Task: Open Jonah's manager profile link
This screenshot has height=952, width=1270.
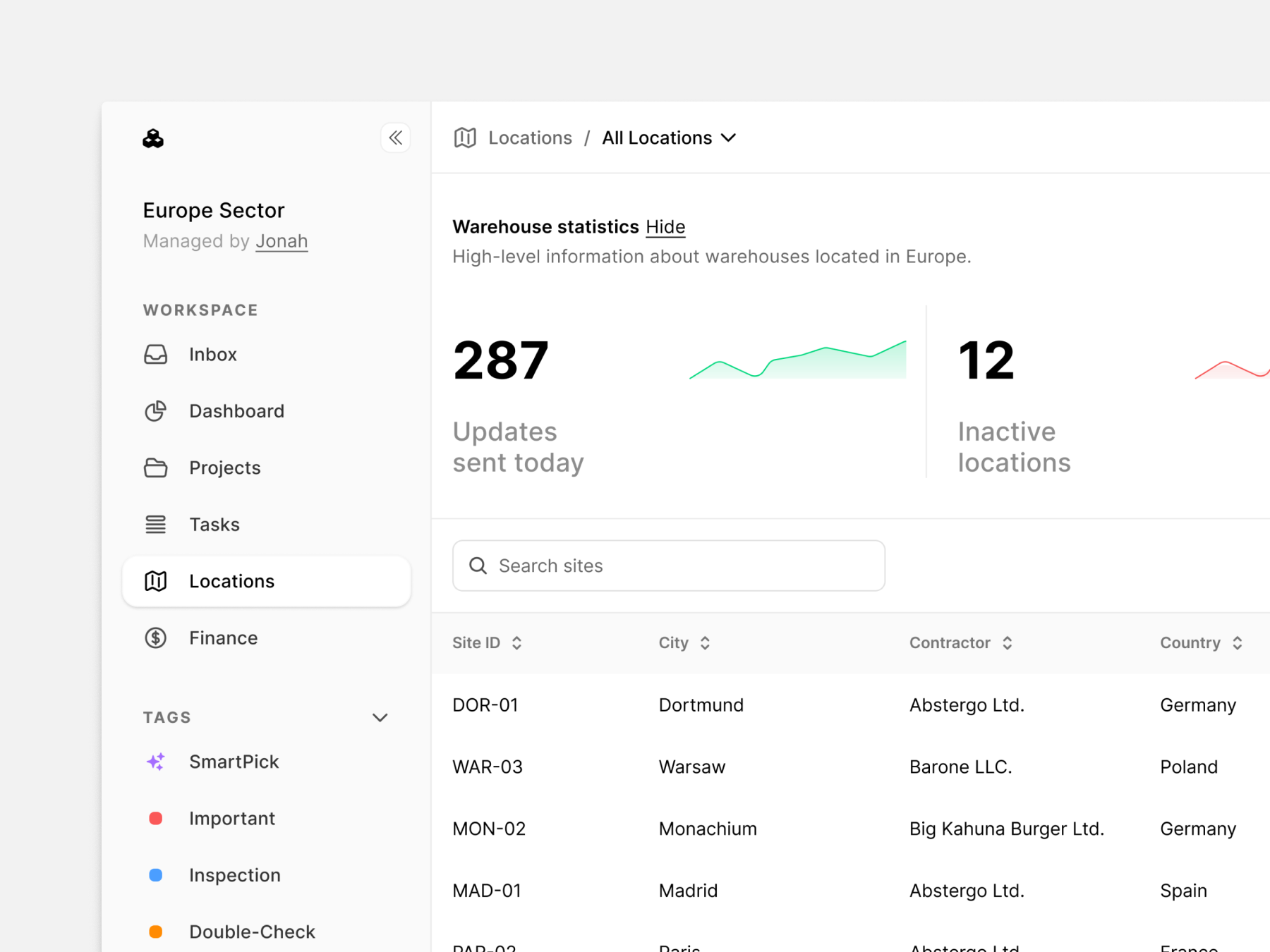Action: [x=282, y=240]
